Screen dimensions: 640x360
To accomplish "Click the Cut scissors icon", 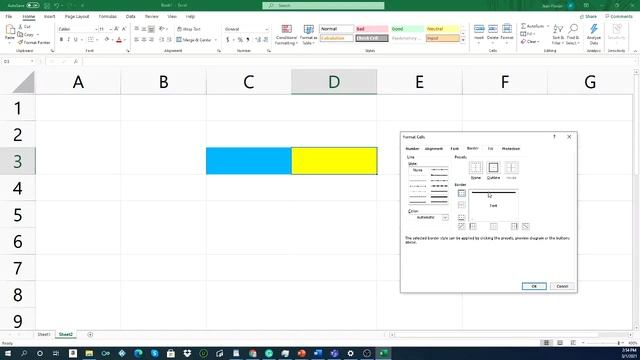I will point(21,27).
